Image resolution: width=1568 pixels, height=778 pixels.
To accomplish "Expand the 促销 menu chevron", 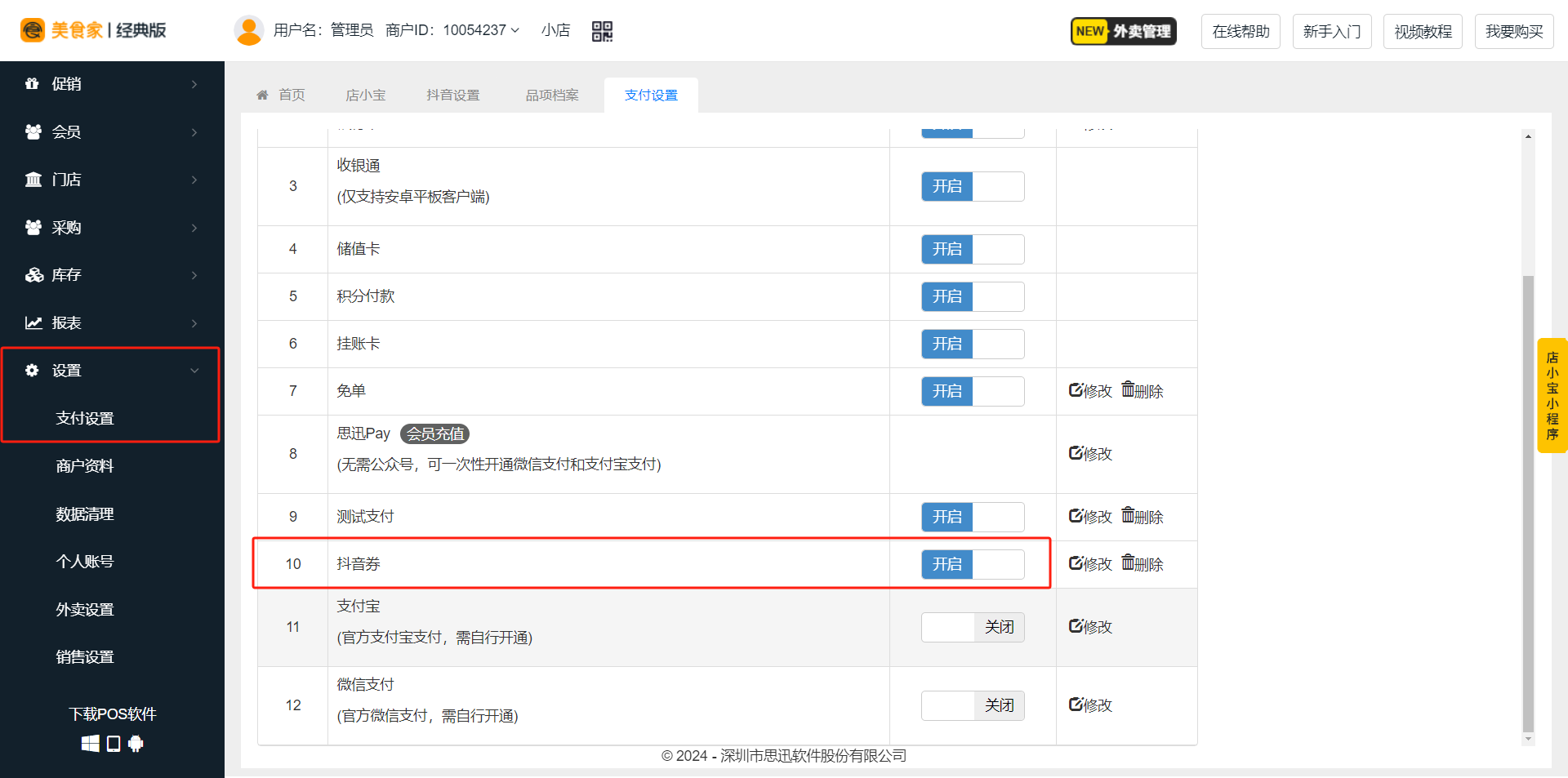I will pos(194,84).
